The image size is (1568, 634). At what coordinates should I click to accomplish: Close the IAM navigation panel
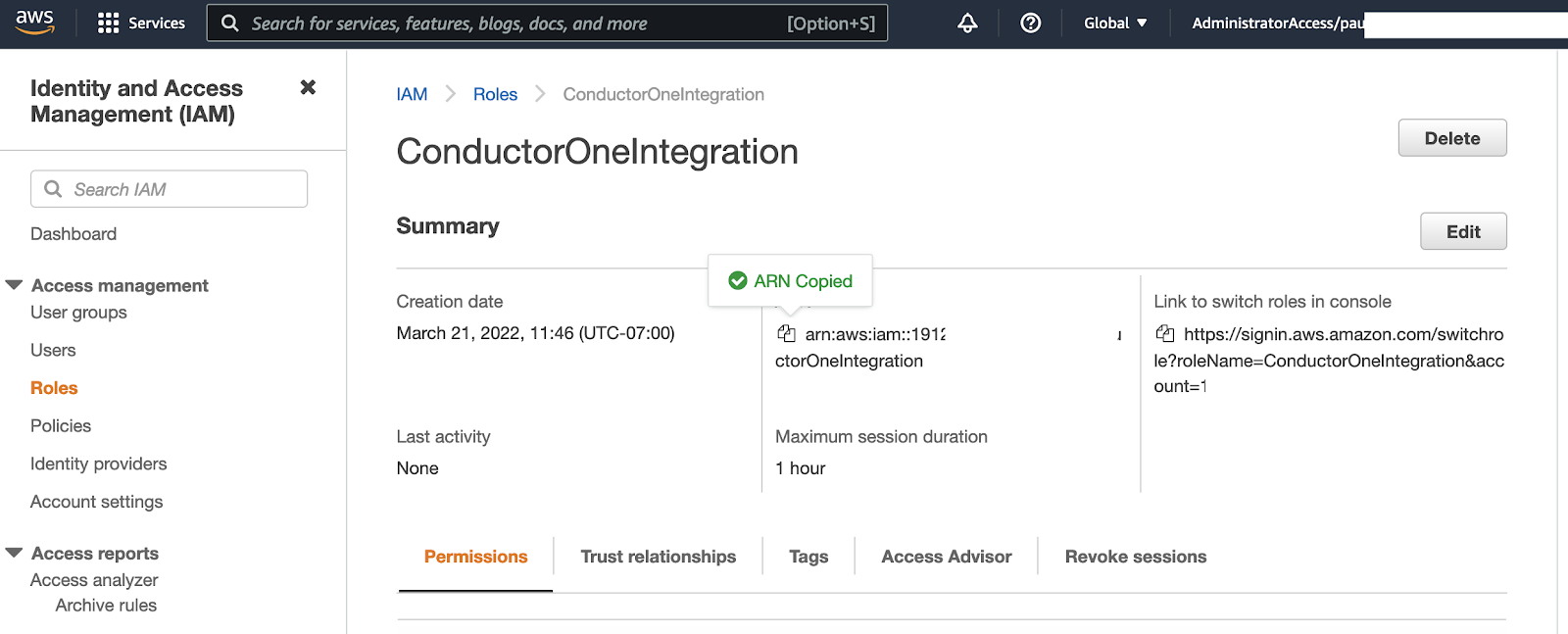[x=308, y=87]
